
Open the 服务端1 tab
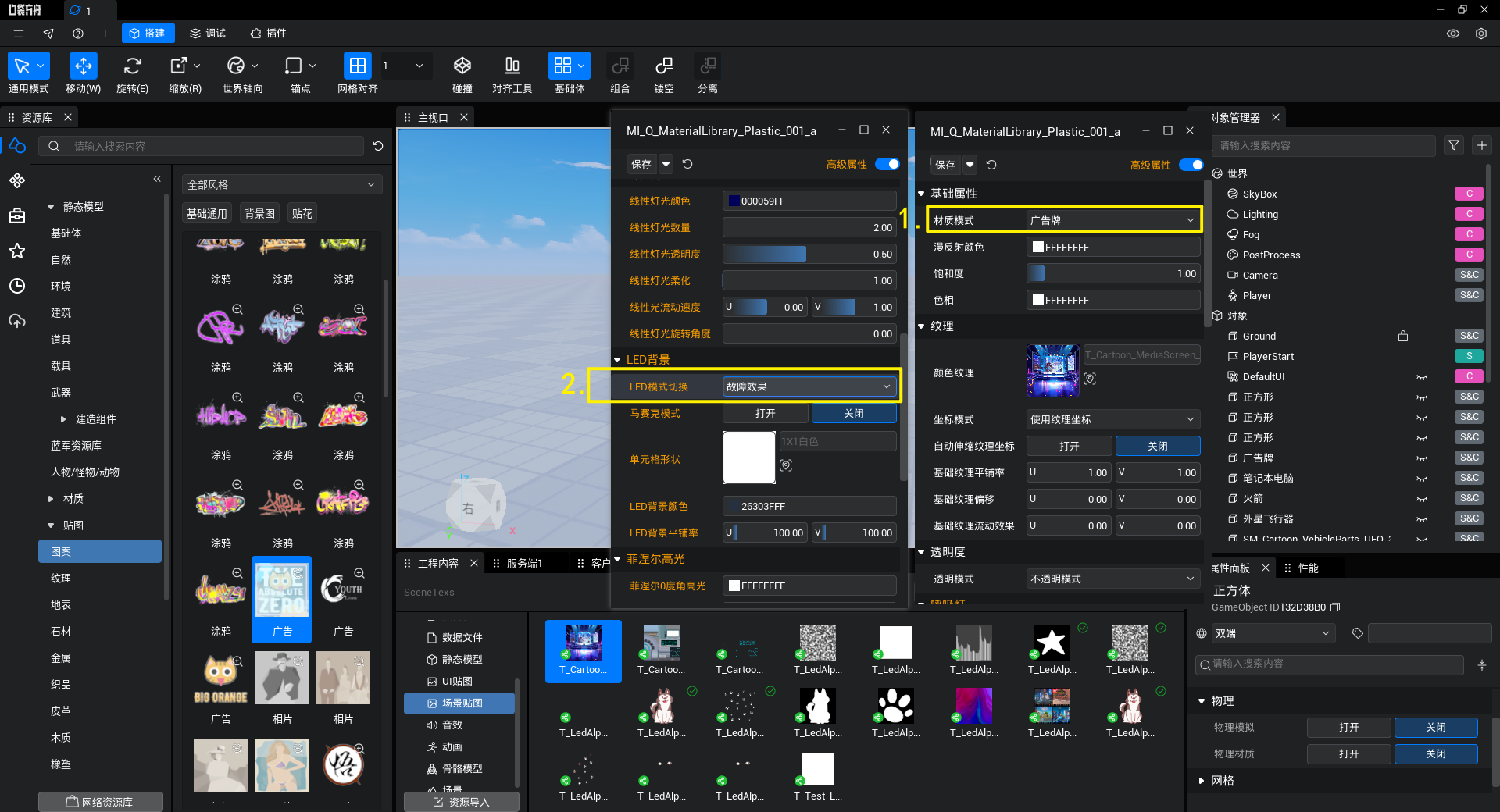point(524,563)
